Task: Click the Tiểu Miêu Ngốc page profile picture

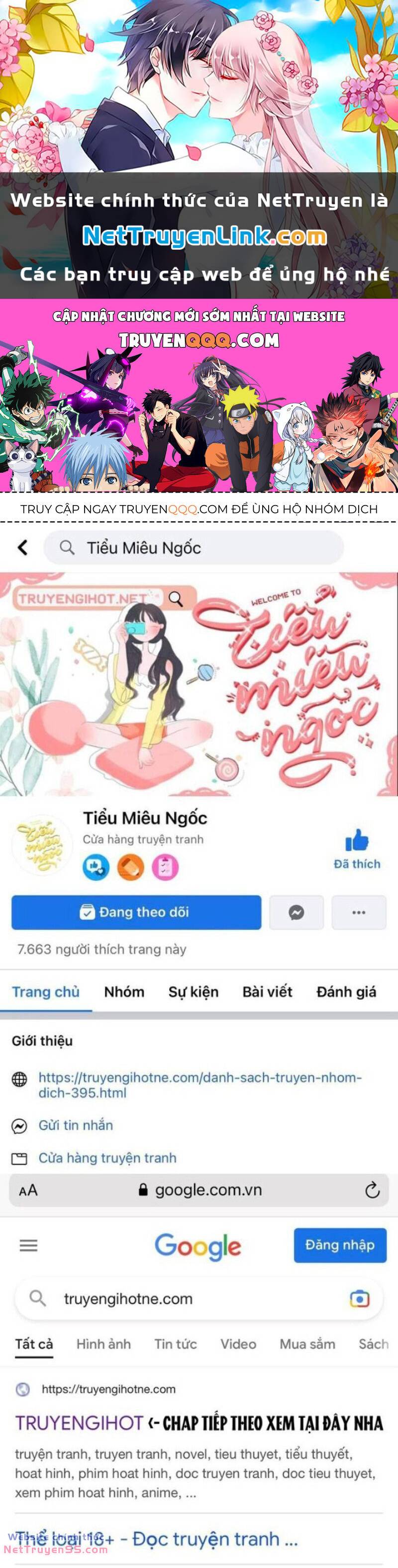Action: tap(42, 845)
